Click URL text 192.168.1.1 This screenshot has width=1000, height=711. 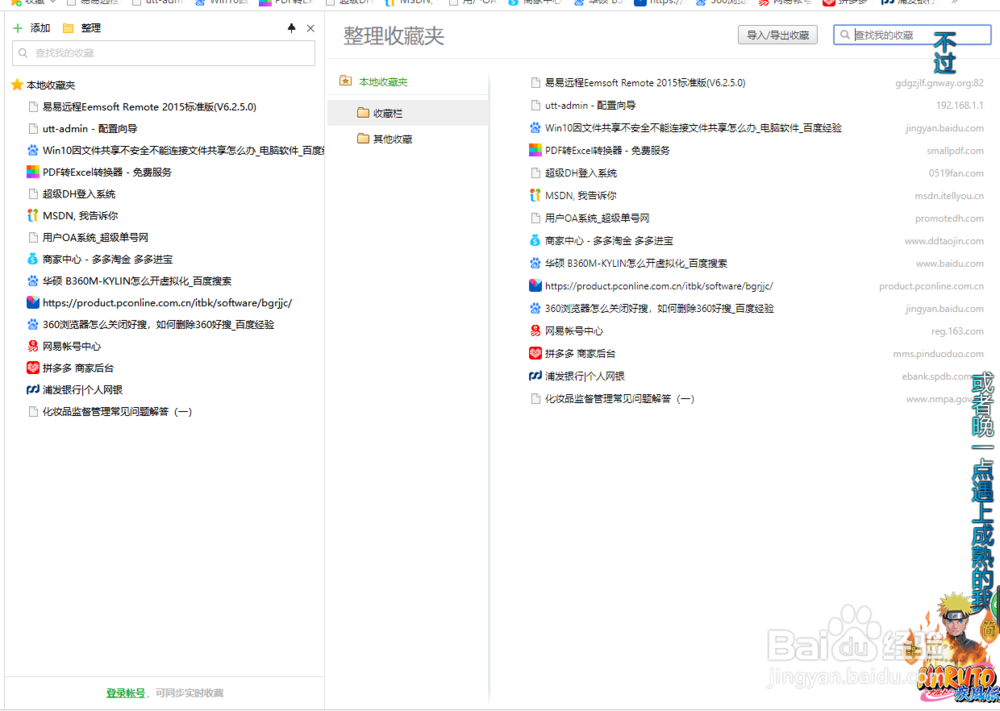point(959,105)
